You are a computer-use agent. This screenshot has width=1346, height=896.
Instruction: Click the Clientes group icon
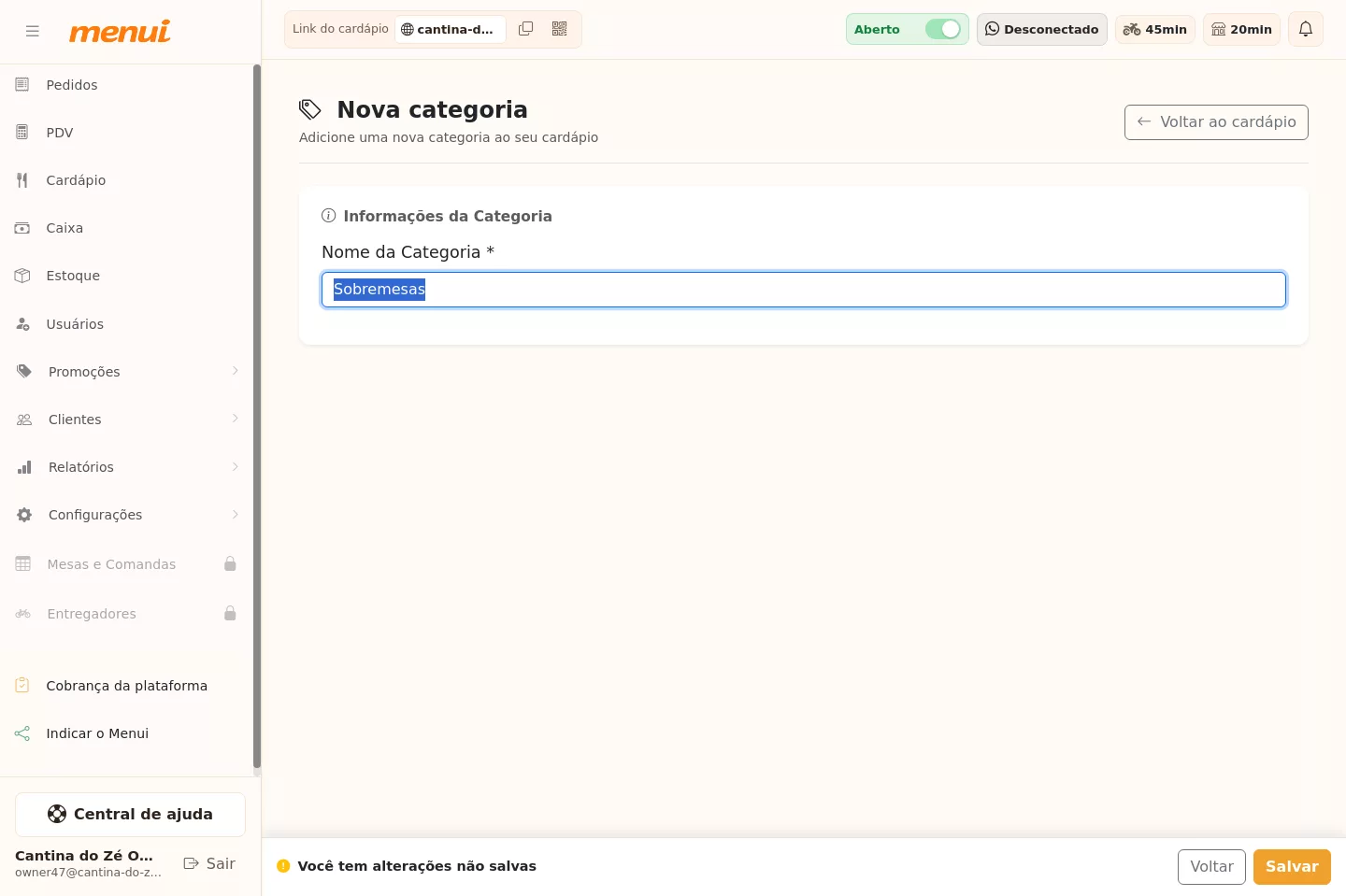point(24,420)
